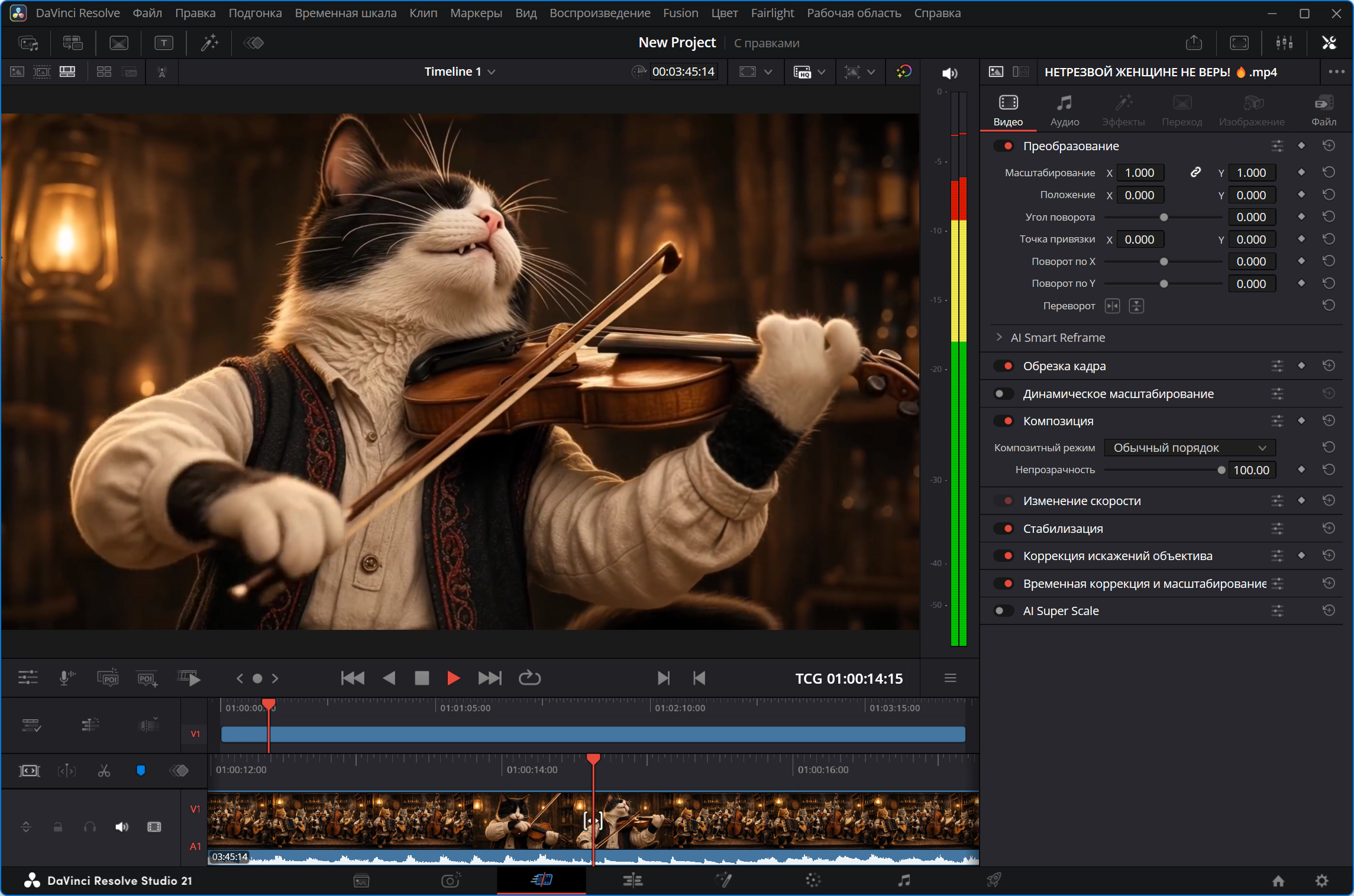Click the link icon between scaling X and Y

coord(1195,172)
